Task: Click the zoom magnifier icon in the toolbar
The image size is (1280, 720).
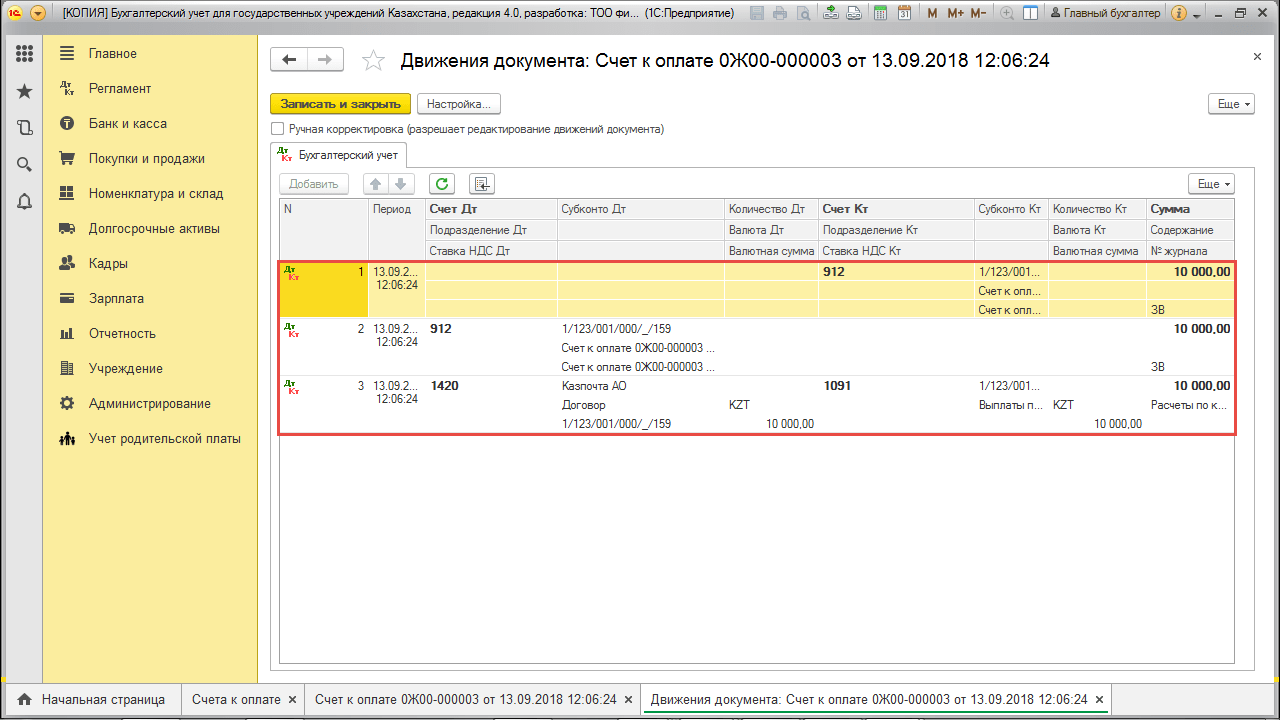Action: [x=1005, y=13]
